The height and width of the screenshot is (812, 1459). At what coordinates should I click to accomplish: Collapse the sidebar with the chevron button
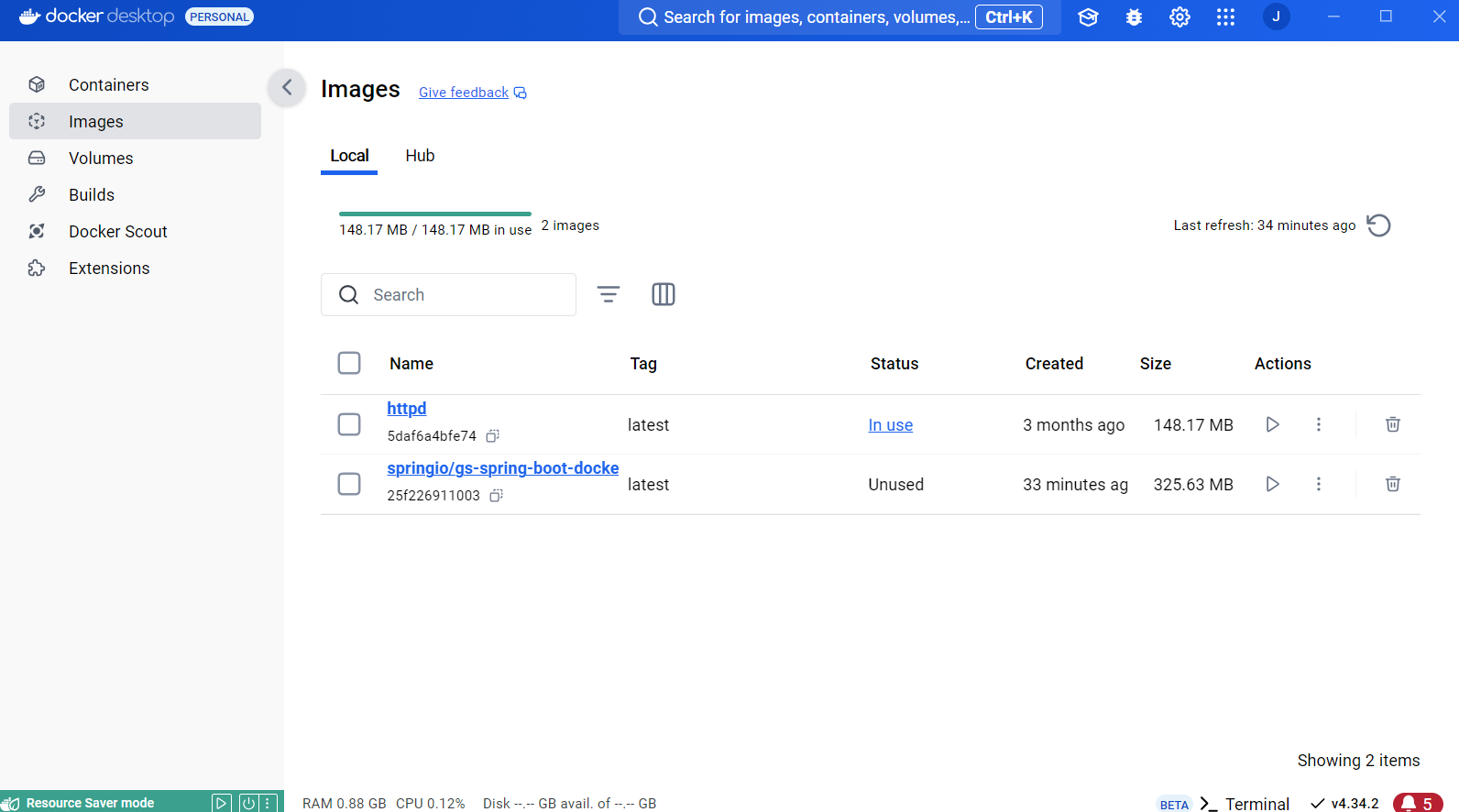[x=287, y=87]
